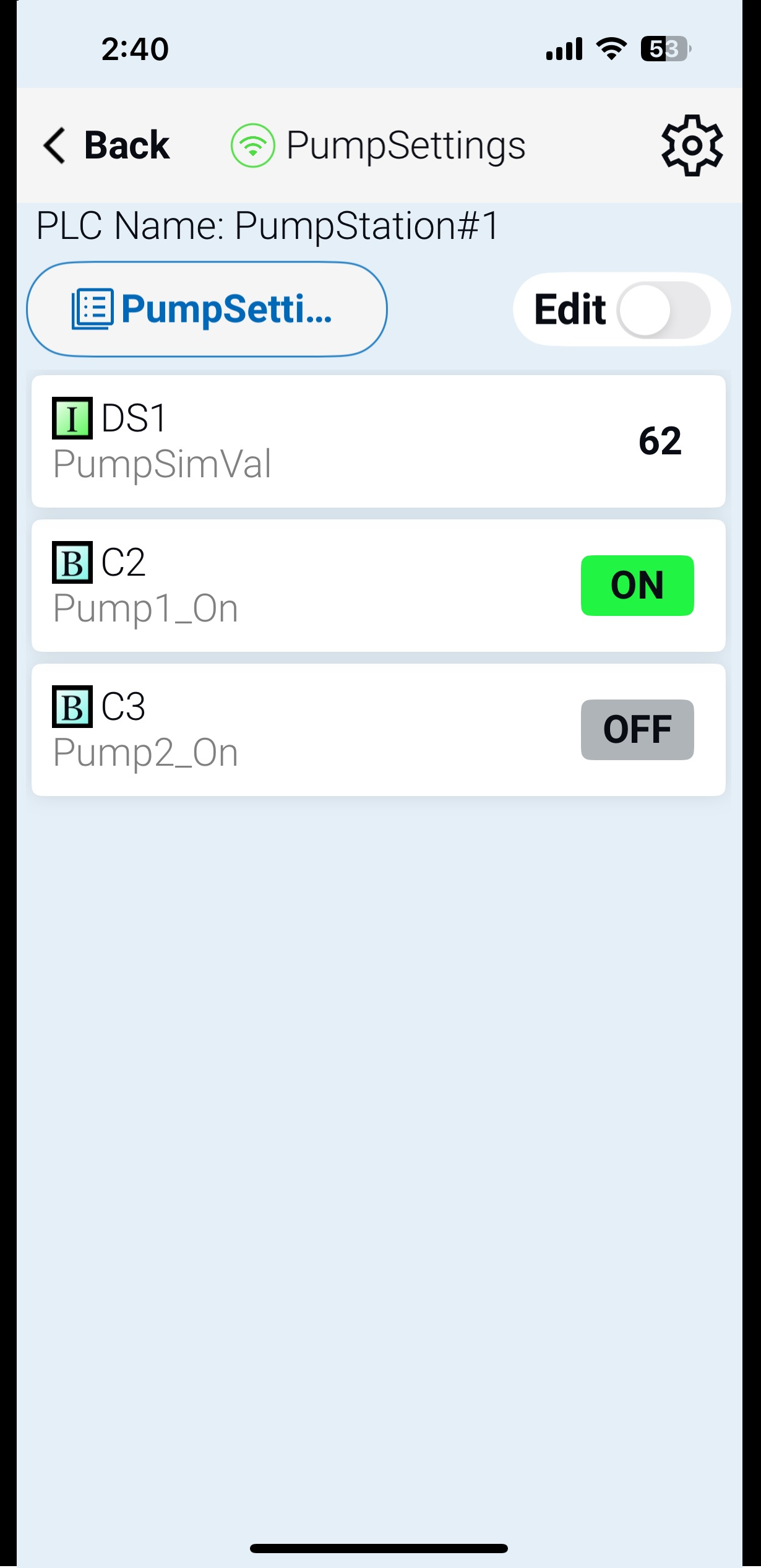Tap the DS1 value 62

660,441
